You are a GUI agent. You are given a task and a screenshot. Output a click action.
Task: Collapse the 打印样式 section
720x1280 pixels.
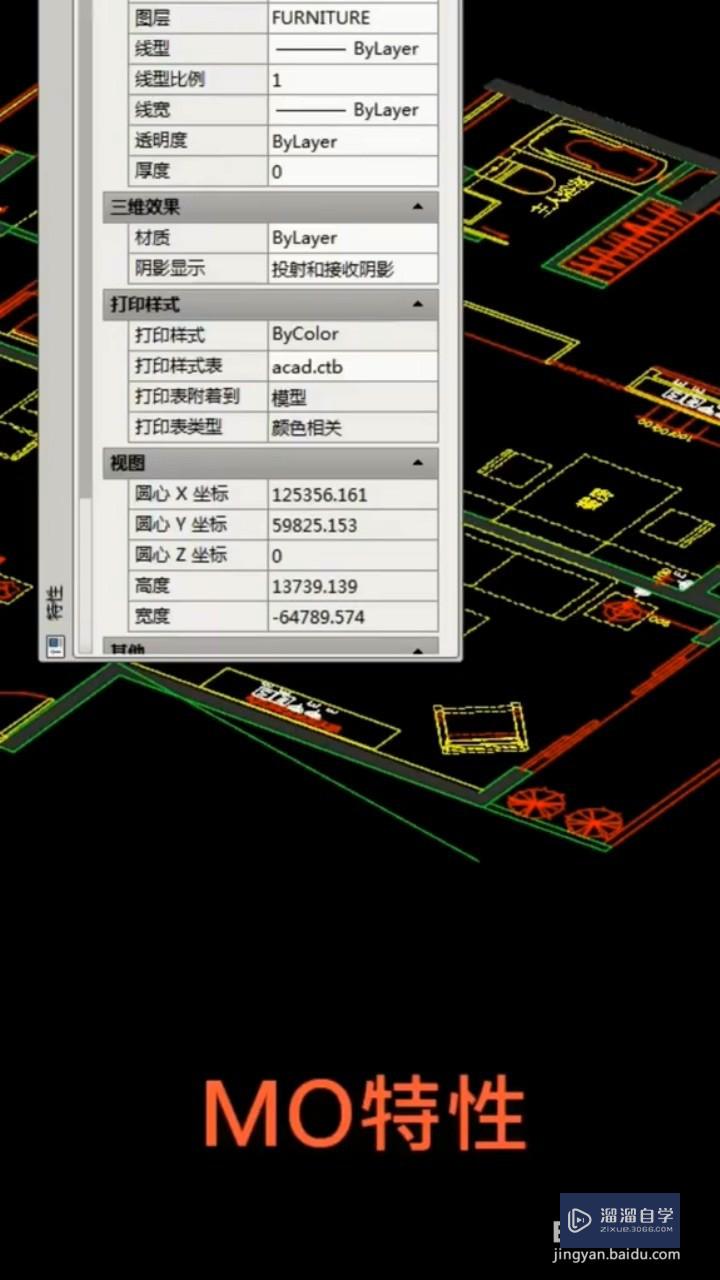coord(418,304)
